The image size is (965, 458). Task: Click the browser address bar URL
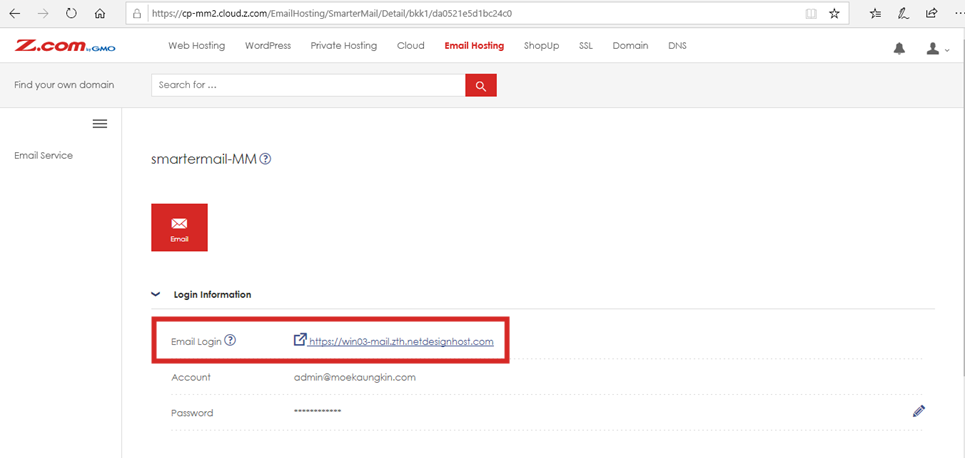331,13
